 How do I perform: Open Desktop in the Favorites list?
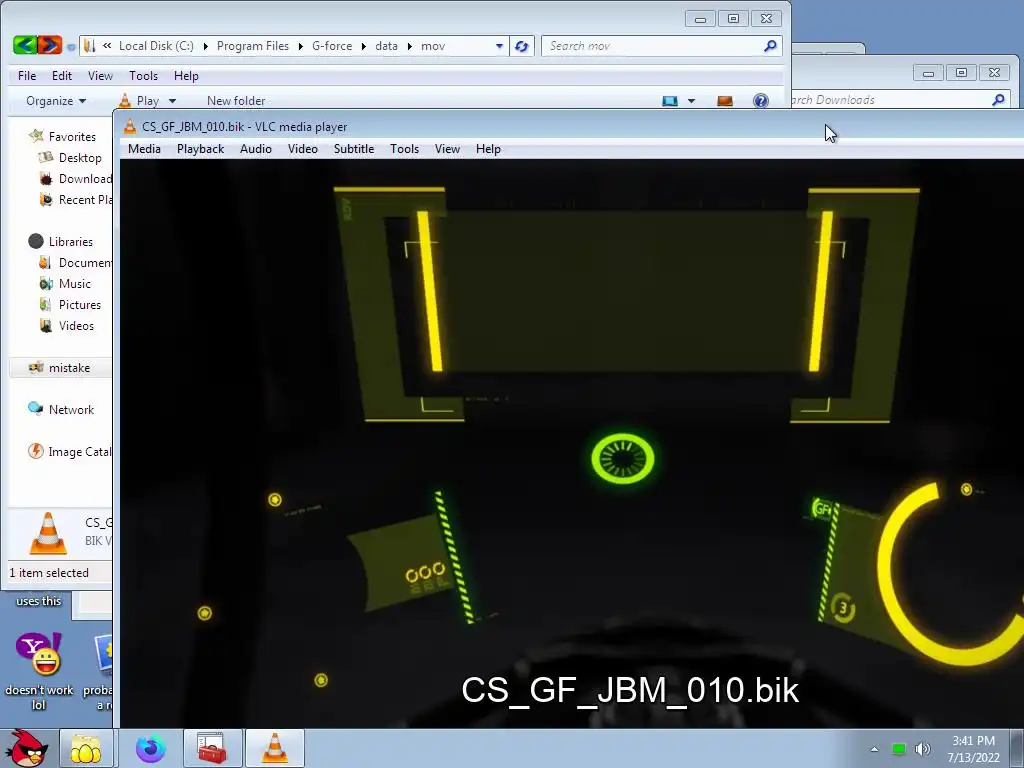tap(80, 157)
